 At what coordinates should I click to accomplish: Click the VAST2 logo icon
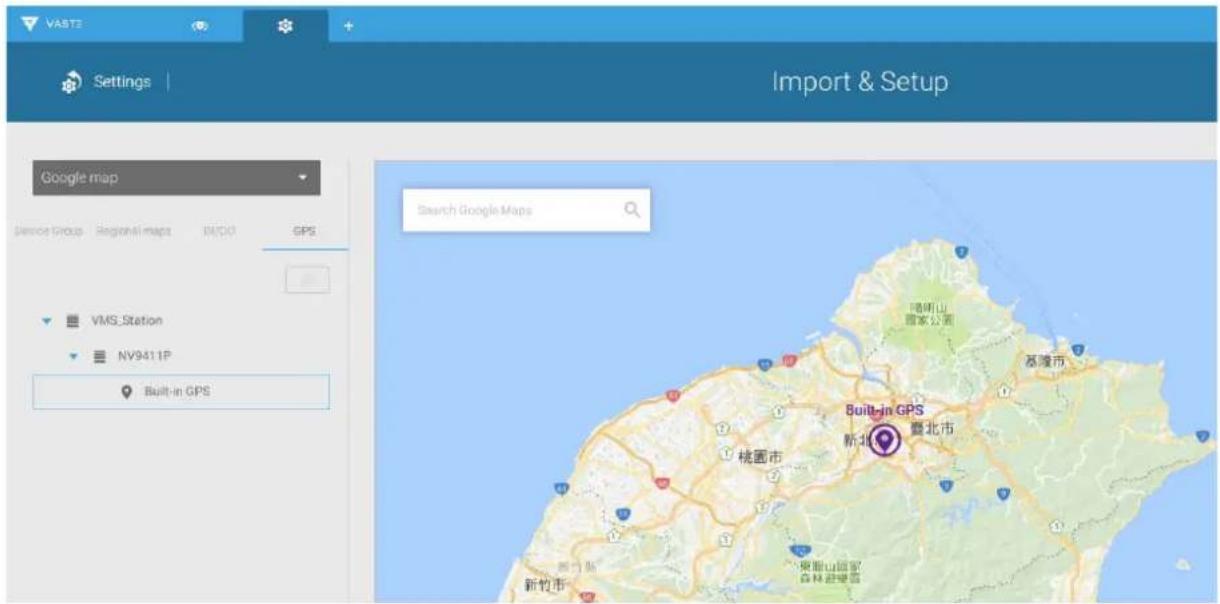click(x=26, y=24)
